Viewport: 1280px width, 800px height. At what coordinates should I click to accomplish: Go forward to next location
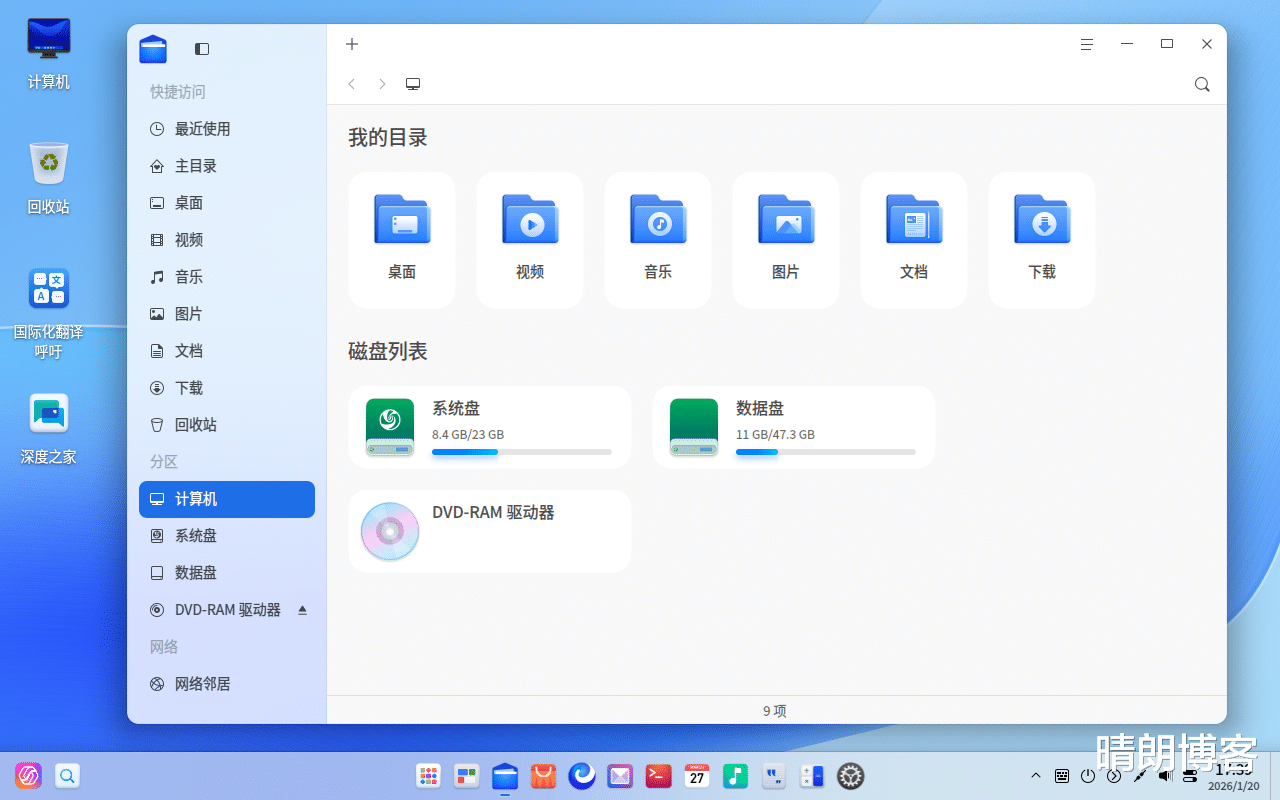point(382,84)
